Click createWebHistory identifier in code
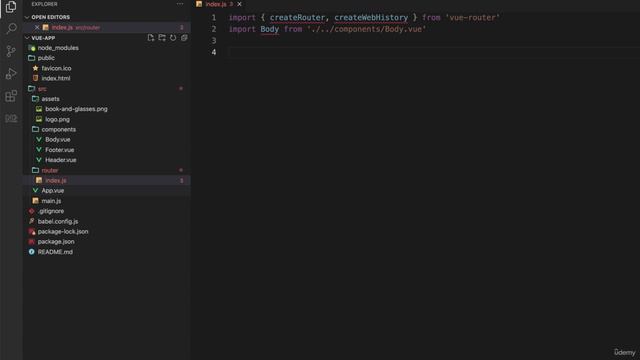This screenshot has height=360, width=640. [371, 18]
